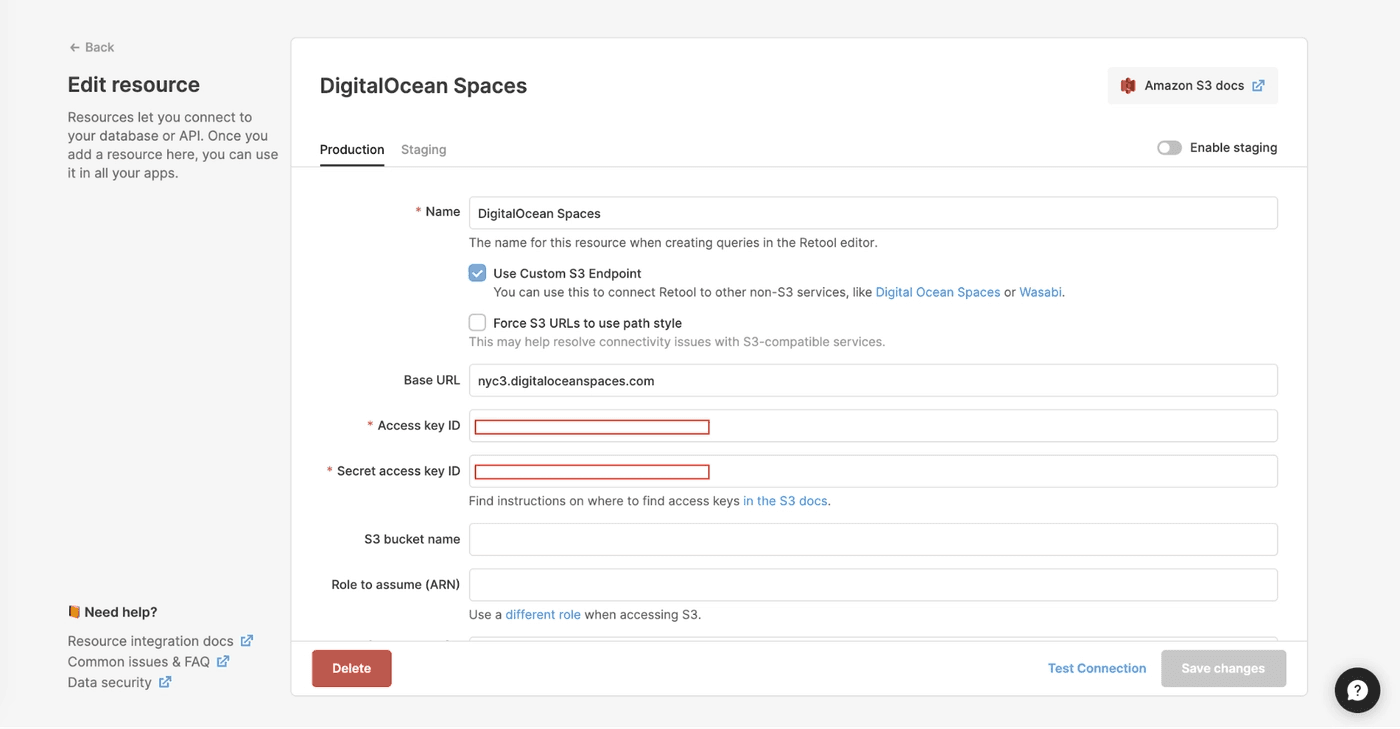Click external link icon beside Amazon S3 docs

tap(1258, 86)
